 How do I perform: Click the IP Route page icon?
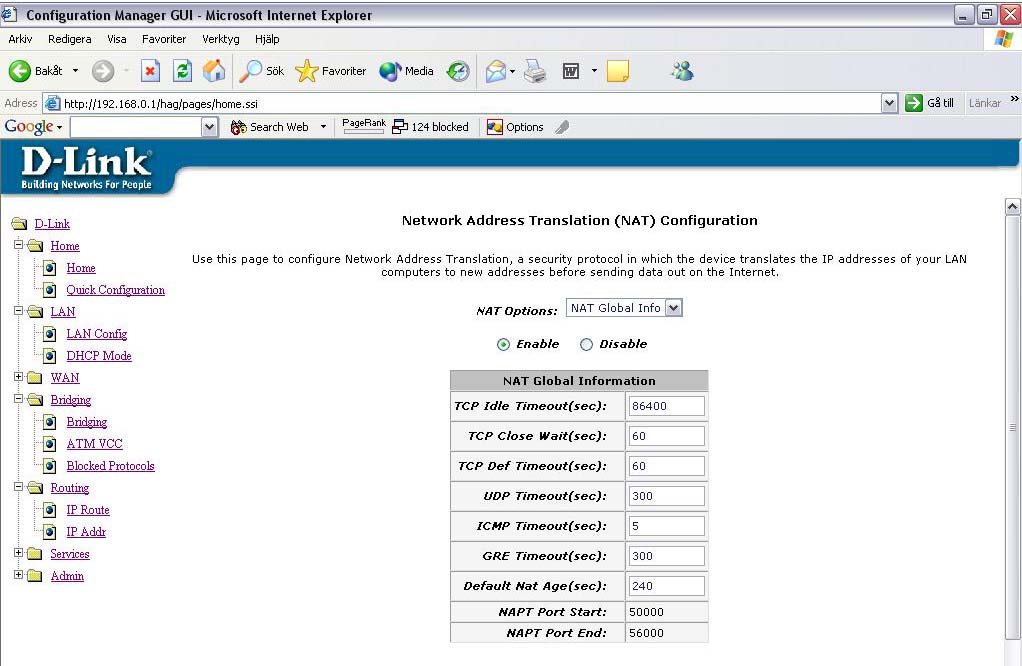[50, 510]
